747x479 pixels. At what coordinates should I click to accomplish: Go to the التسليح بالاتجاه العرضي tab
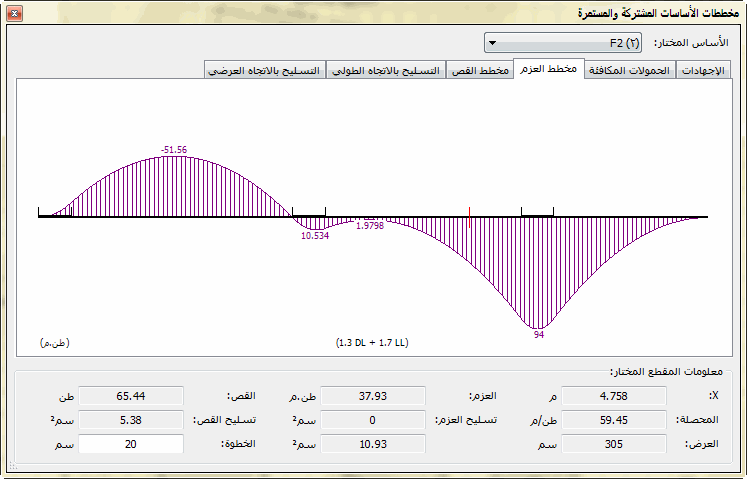click(265, 70)
